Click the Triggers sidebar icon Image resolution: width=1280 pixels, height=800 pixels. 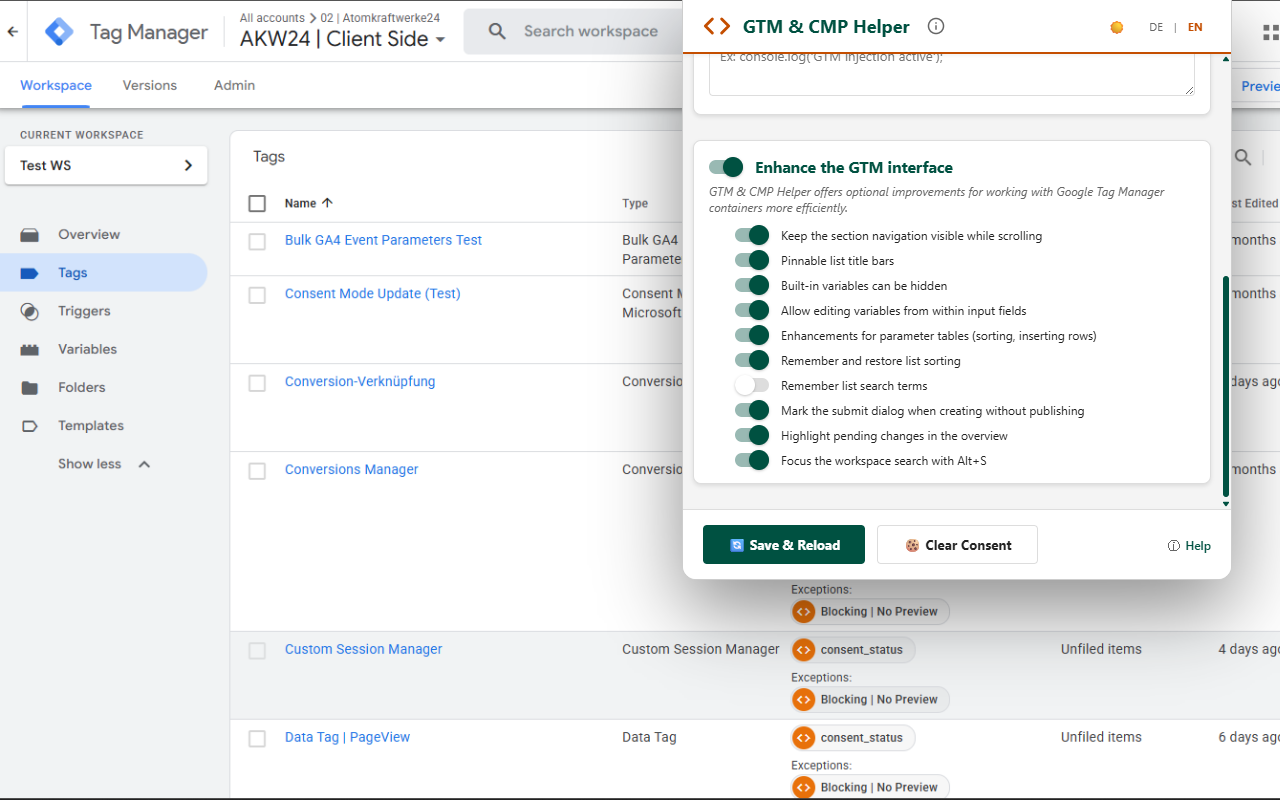pyautogui.click(x=30, y=312)
